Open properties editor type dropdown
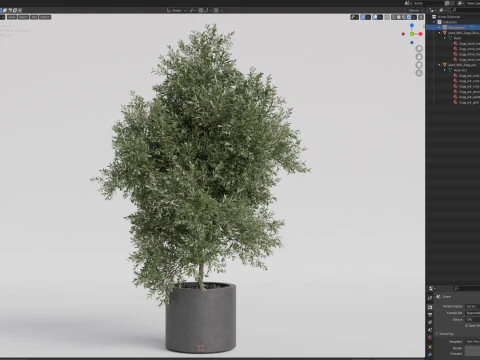The height and width of the screenshot is (360, 480). (x=433, y=288)
